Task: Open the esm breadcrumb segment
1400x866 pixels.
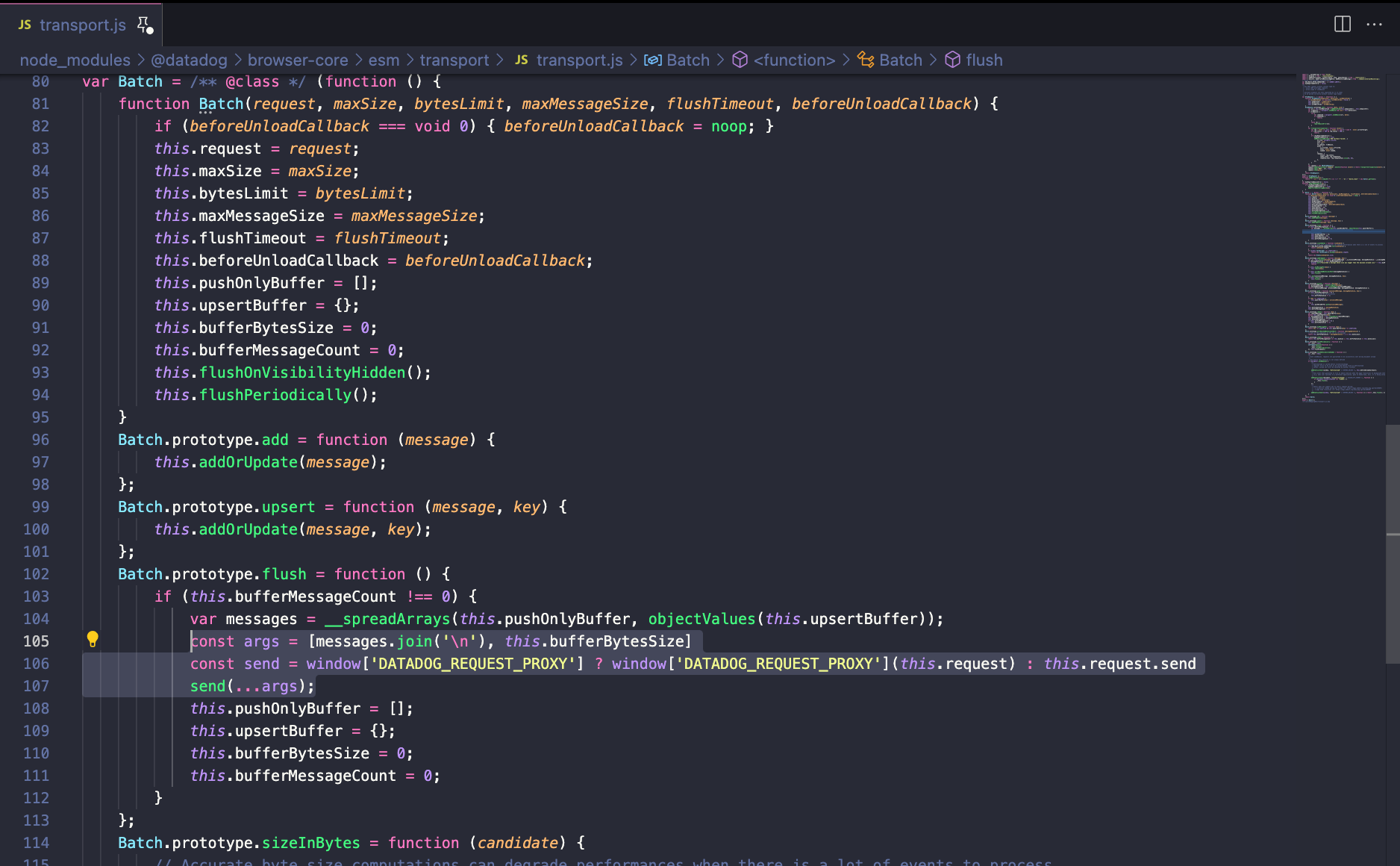Action: 384,60
